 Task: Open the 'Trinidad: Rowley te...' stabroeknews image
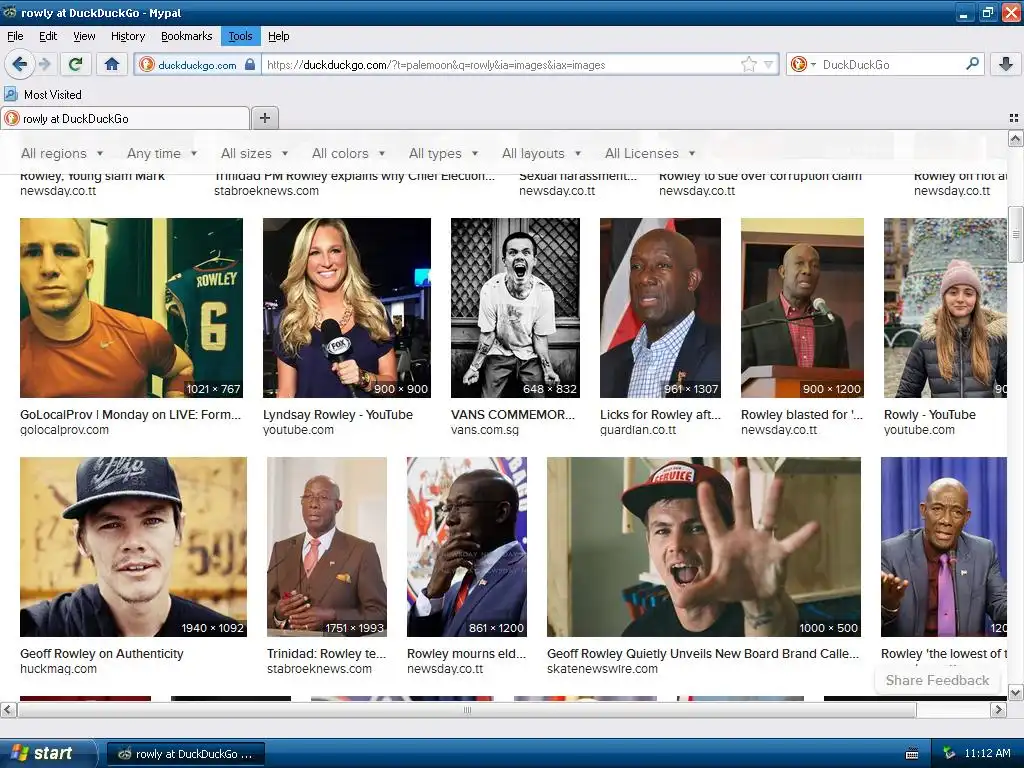click(327, 547)
